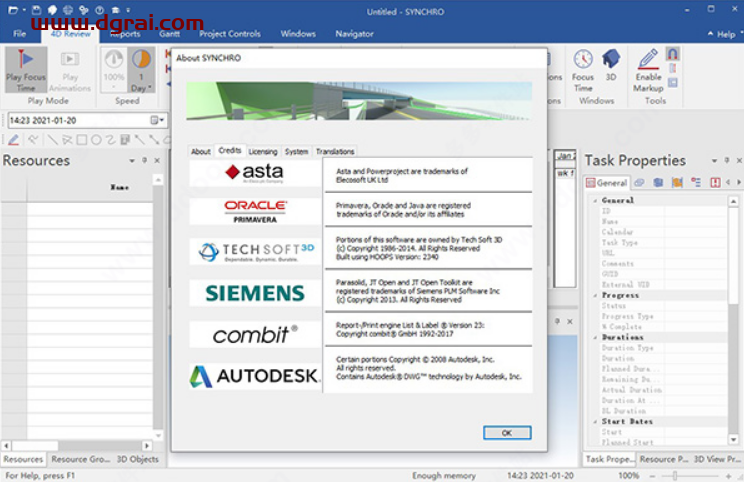Open the Project Controls ribbon tab
The height and width of the screenshot is (482, 744).
click(229, 33)
